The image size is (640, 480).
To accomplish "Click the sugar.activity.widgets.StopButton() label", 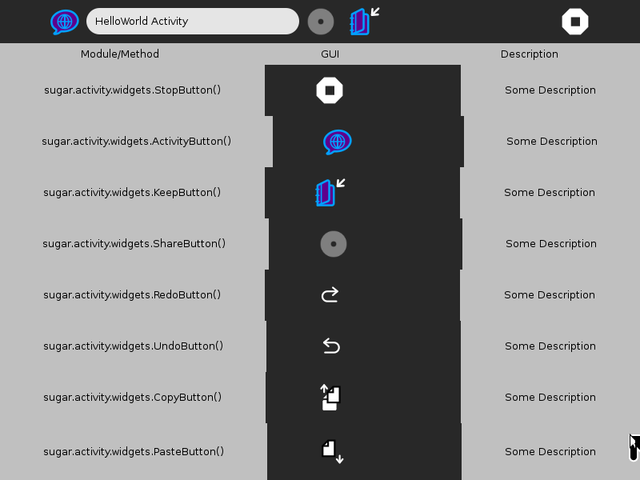I will pos(132,90).
